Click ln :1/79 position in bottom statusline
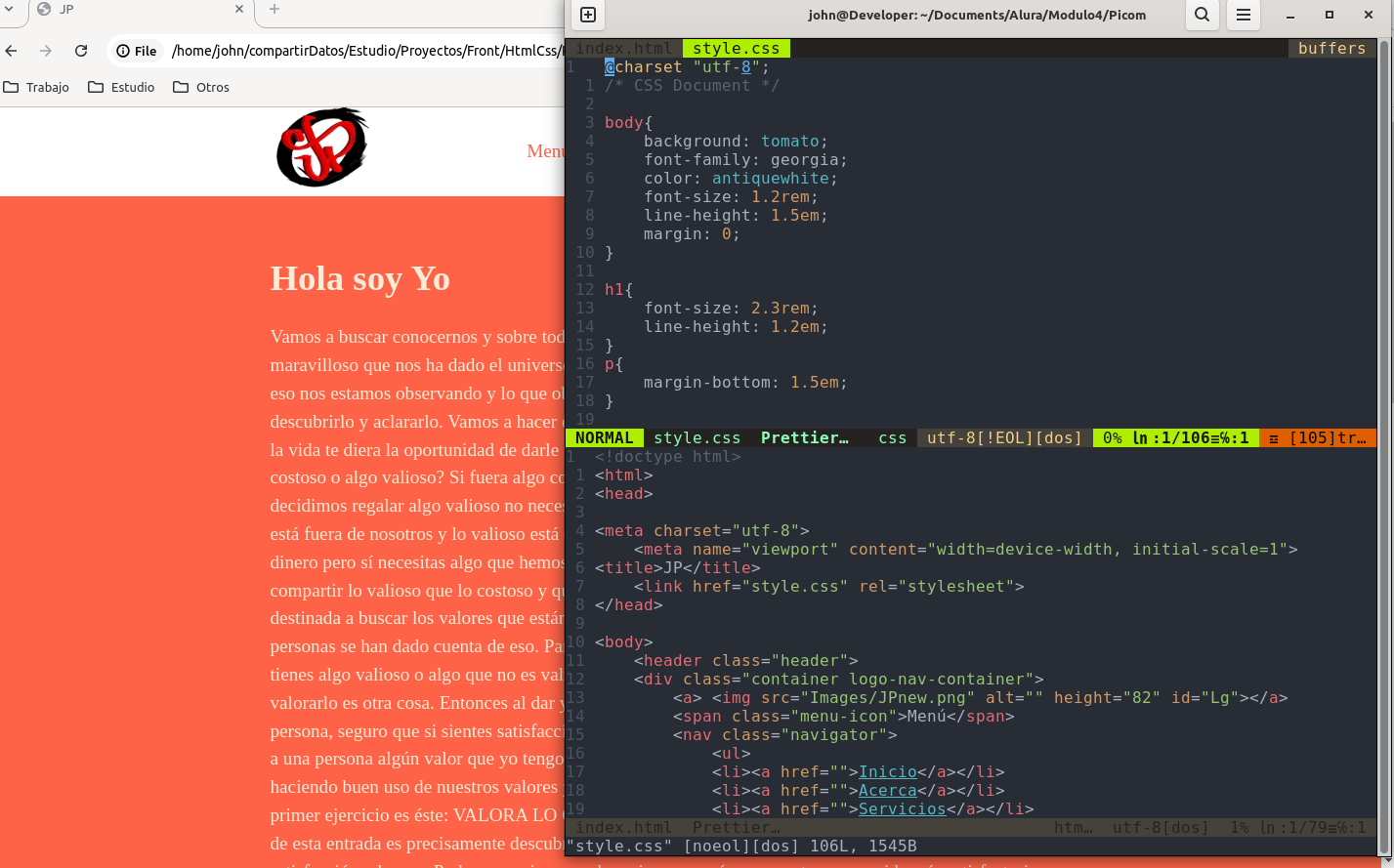Image resolution: width=1394 pixels, height=868 pixels. pos(1313,828)
